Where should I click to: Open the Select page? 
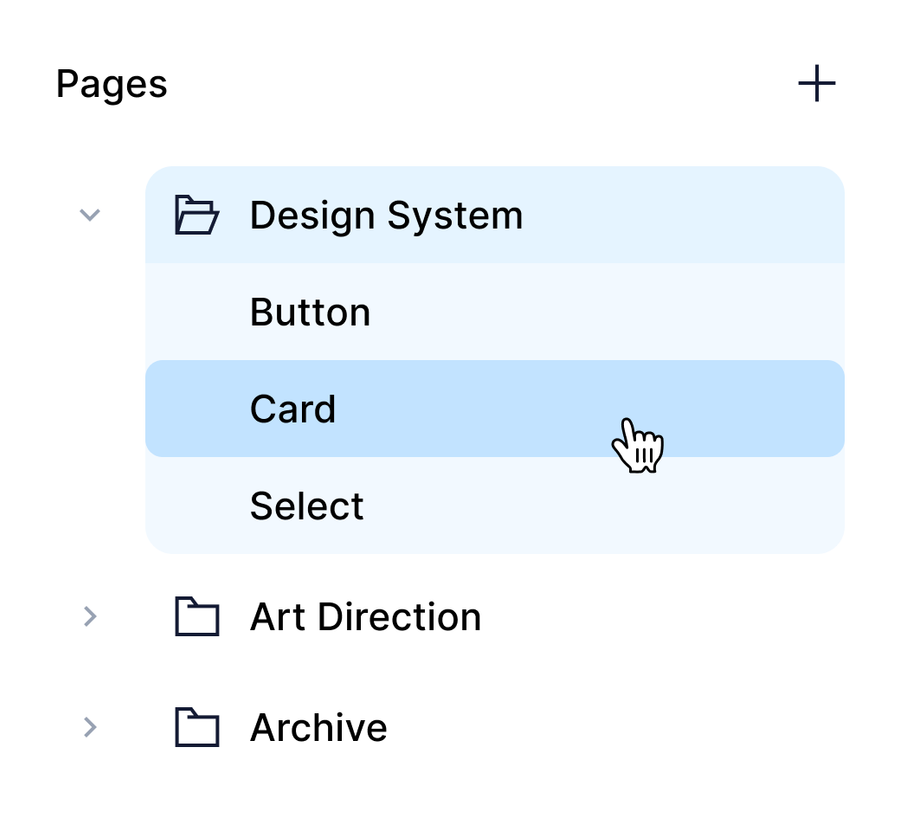tap(307, 506)
